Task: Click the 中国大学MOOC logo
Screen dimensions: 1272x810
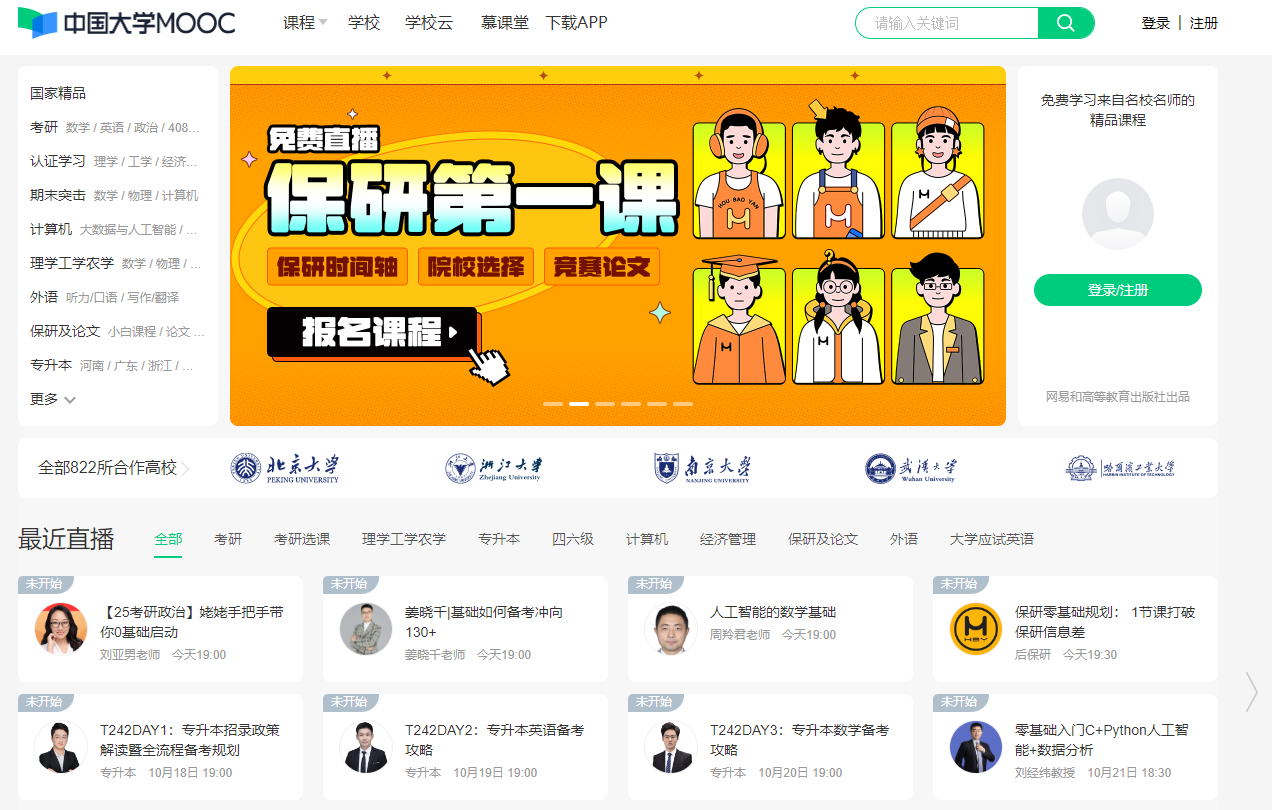Action: pos(126,23)
